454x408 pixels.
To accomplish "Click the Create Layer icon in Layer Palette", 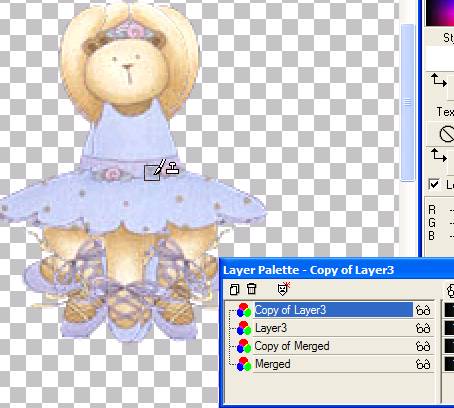I will (x=234, y=289).
